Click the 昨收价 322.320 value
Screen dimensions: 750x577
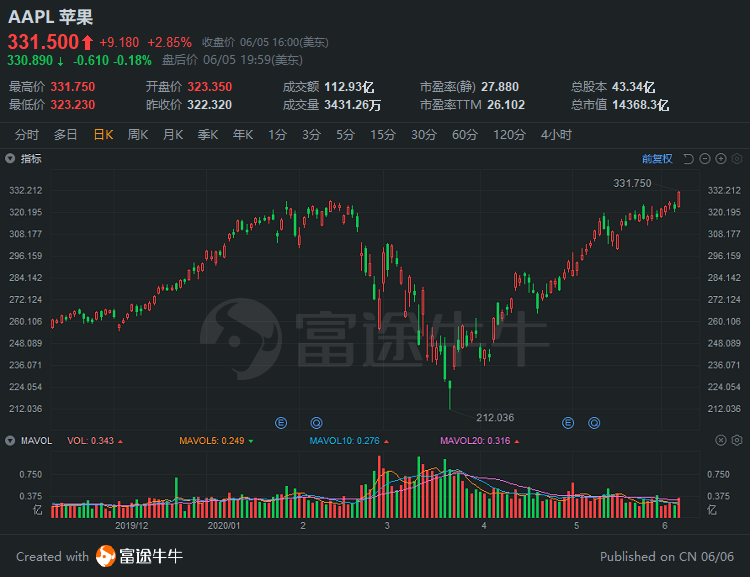pos(210,105)
